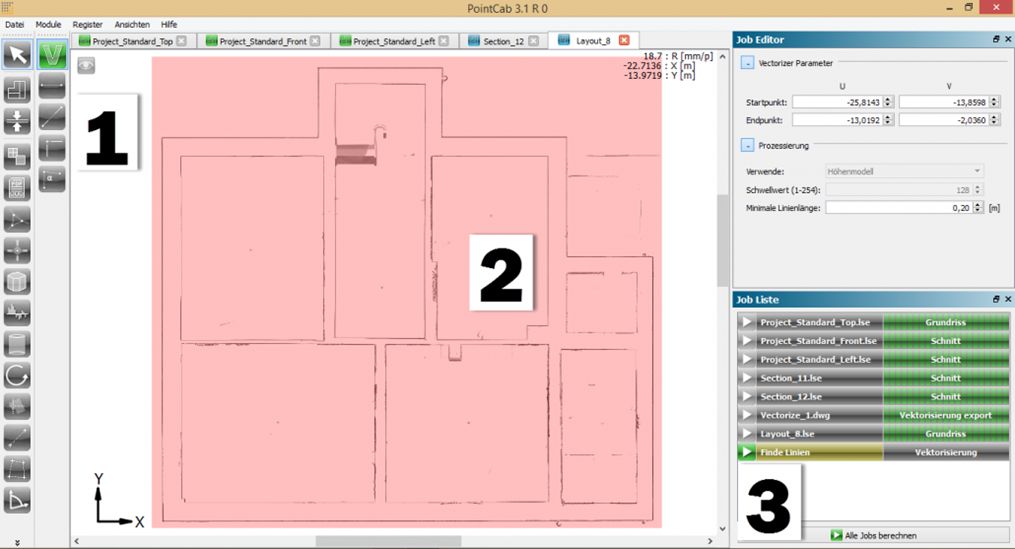Select the arrow pointer tool
1015x549 pixels.
tap(17, 55)
